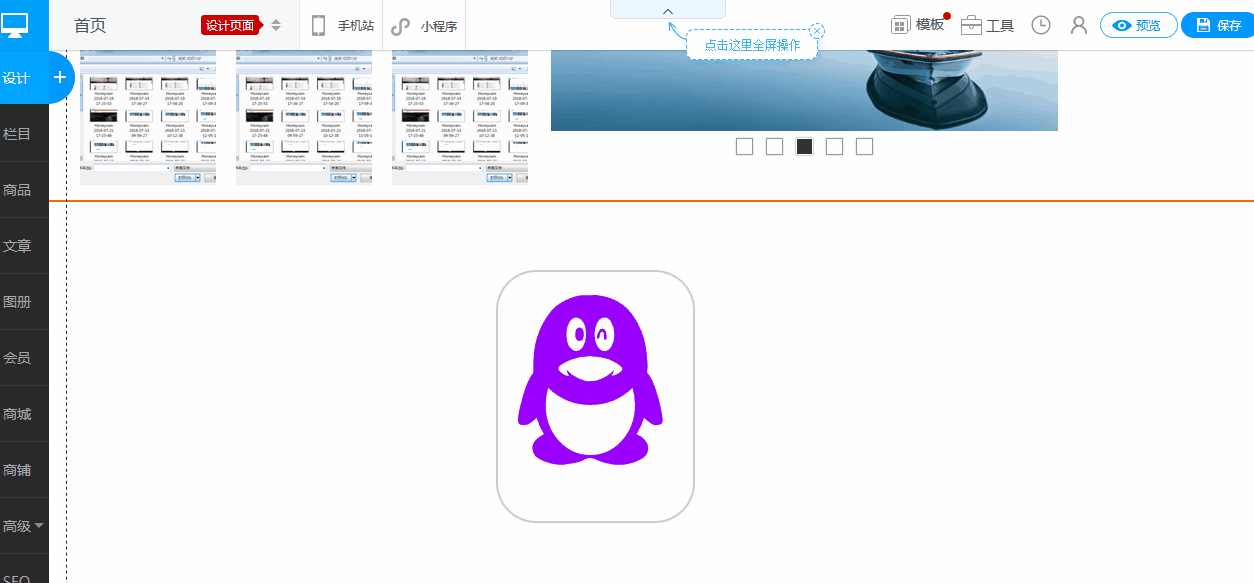
Task: Open the 商城 sidebar menu
Action: [x=17, y=414]
